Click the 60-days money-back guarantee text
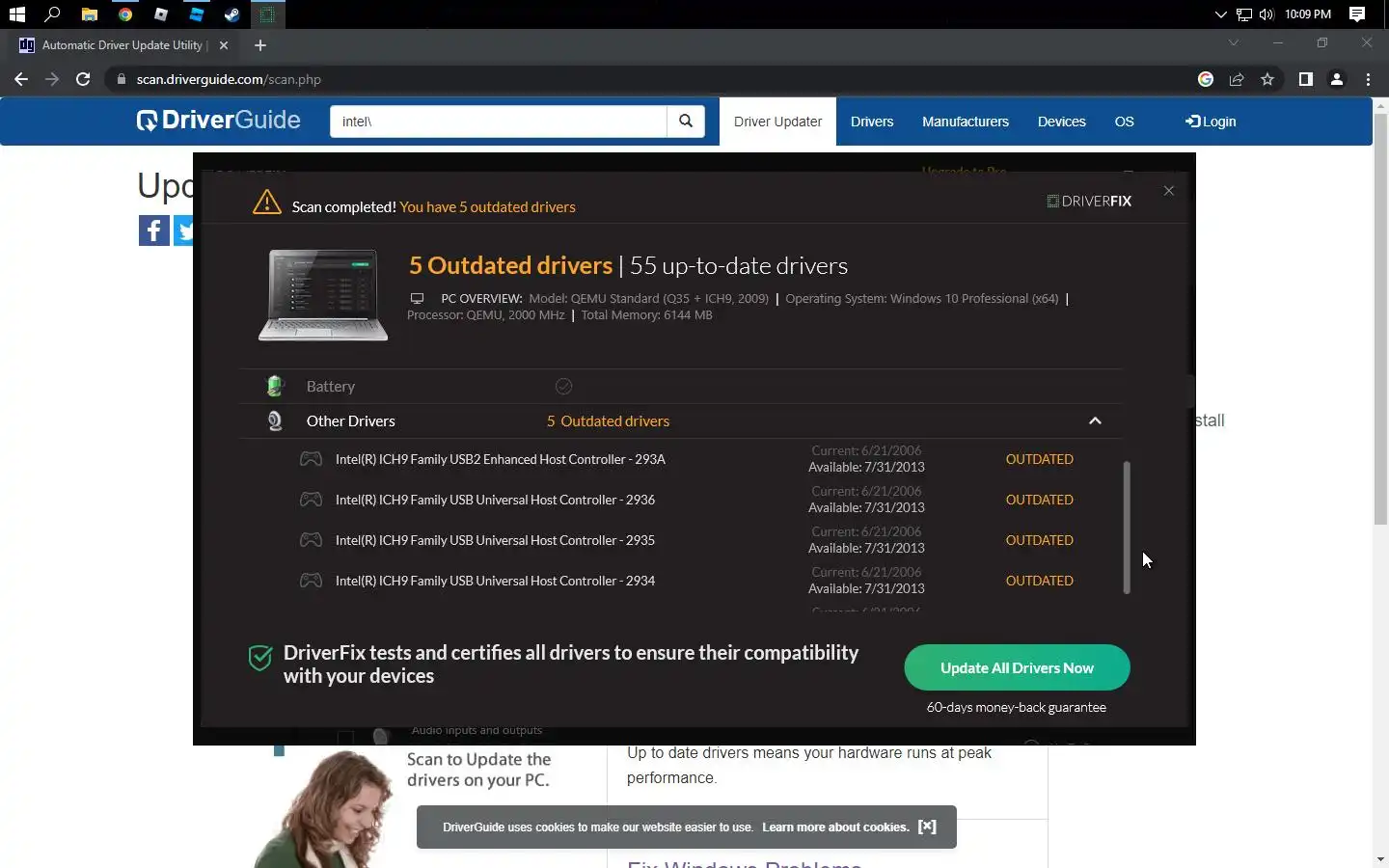The height and width of the screenshot is (868, 1389). [x=1017, y=708]
